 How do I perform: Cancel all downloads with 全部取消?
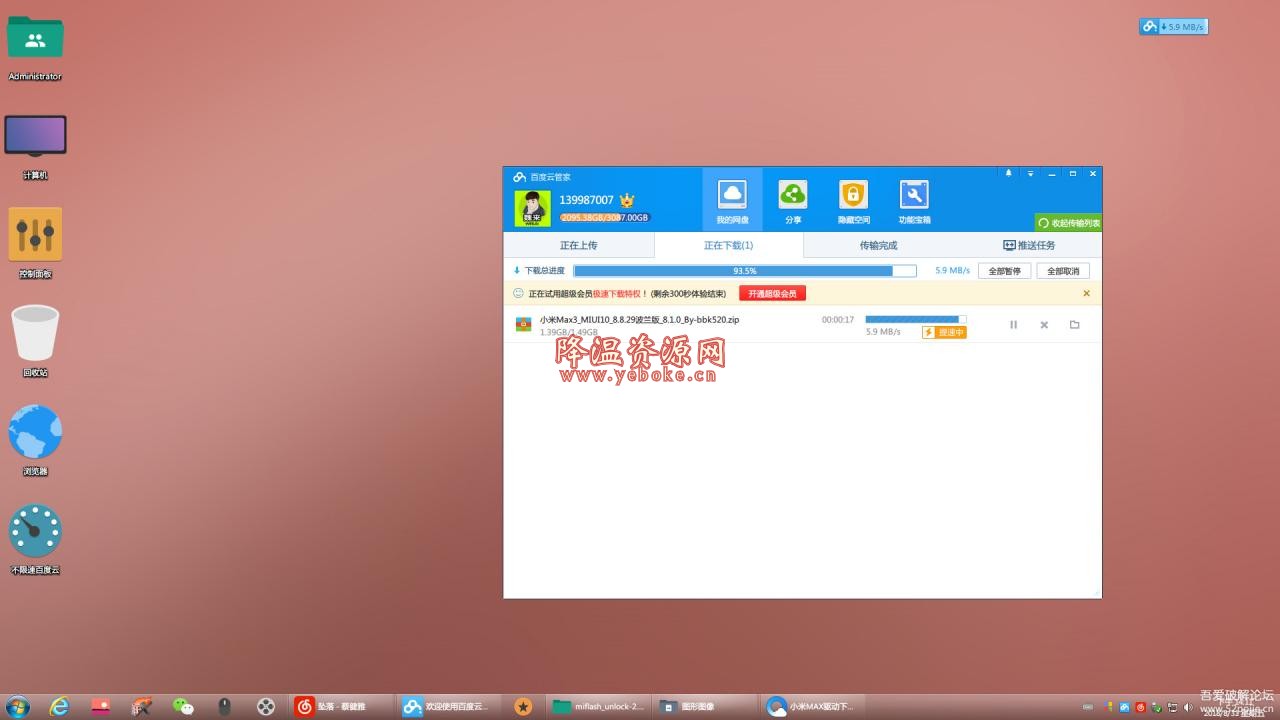point(1063,271)
